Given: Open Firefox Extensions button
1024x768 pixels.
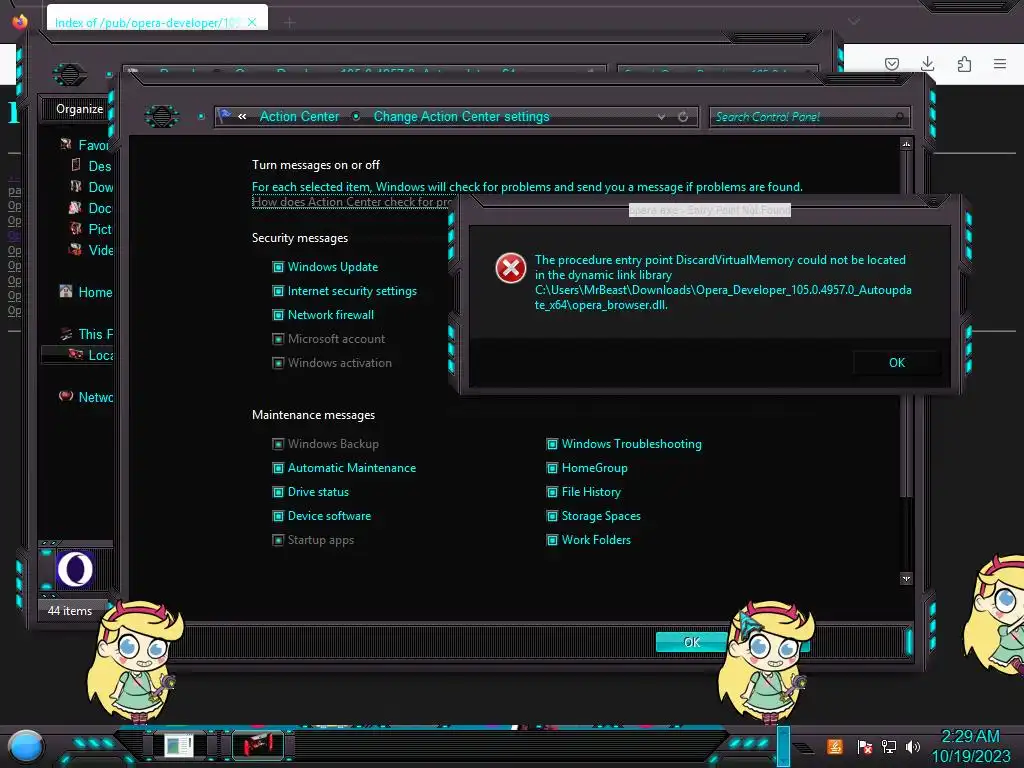Looking at the screenshot, I should (x=964, y=63).
